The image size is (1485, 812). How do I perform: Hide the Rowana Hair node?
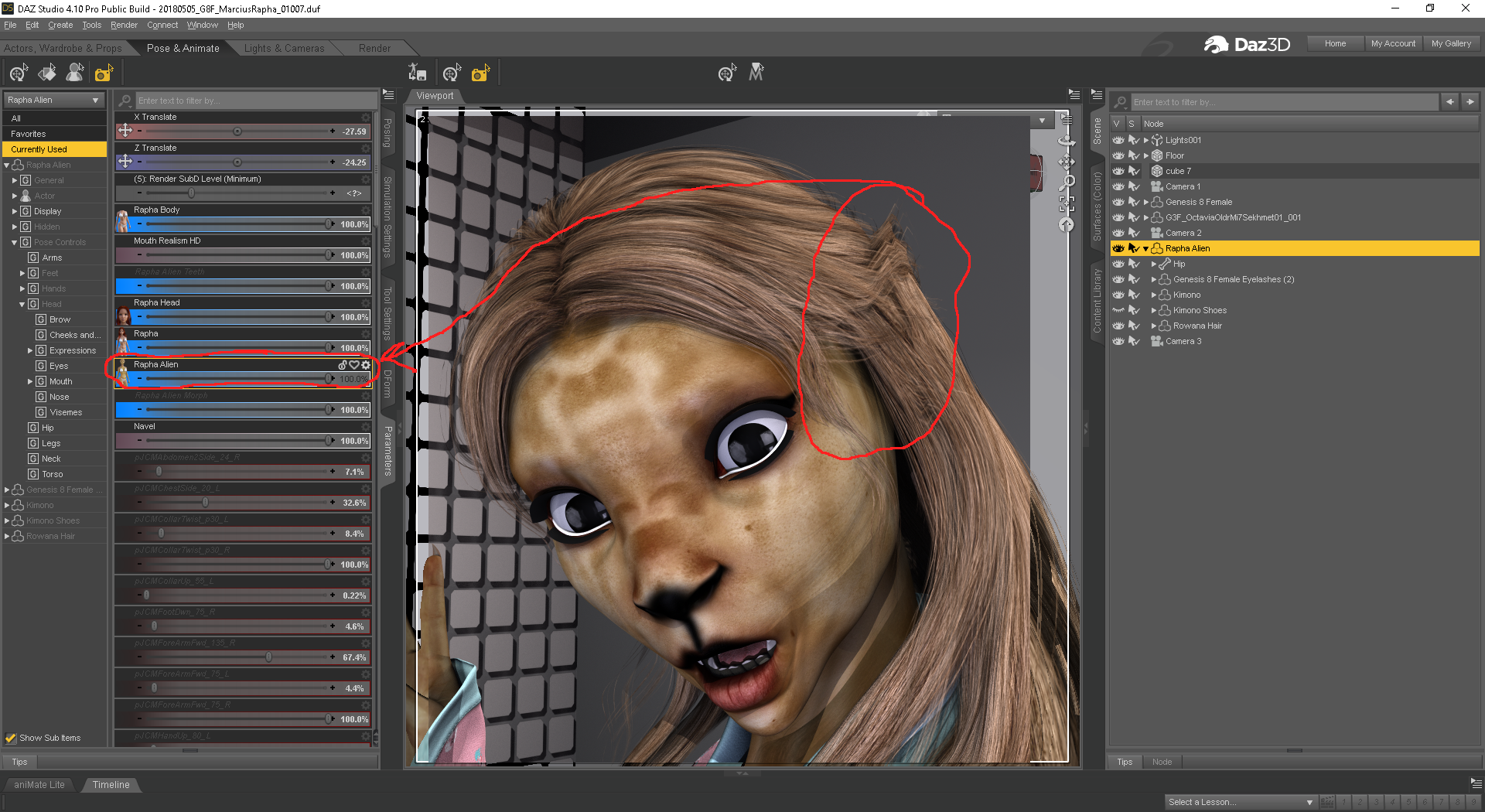(x=1118, y=326)
